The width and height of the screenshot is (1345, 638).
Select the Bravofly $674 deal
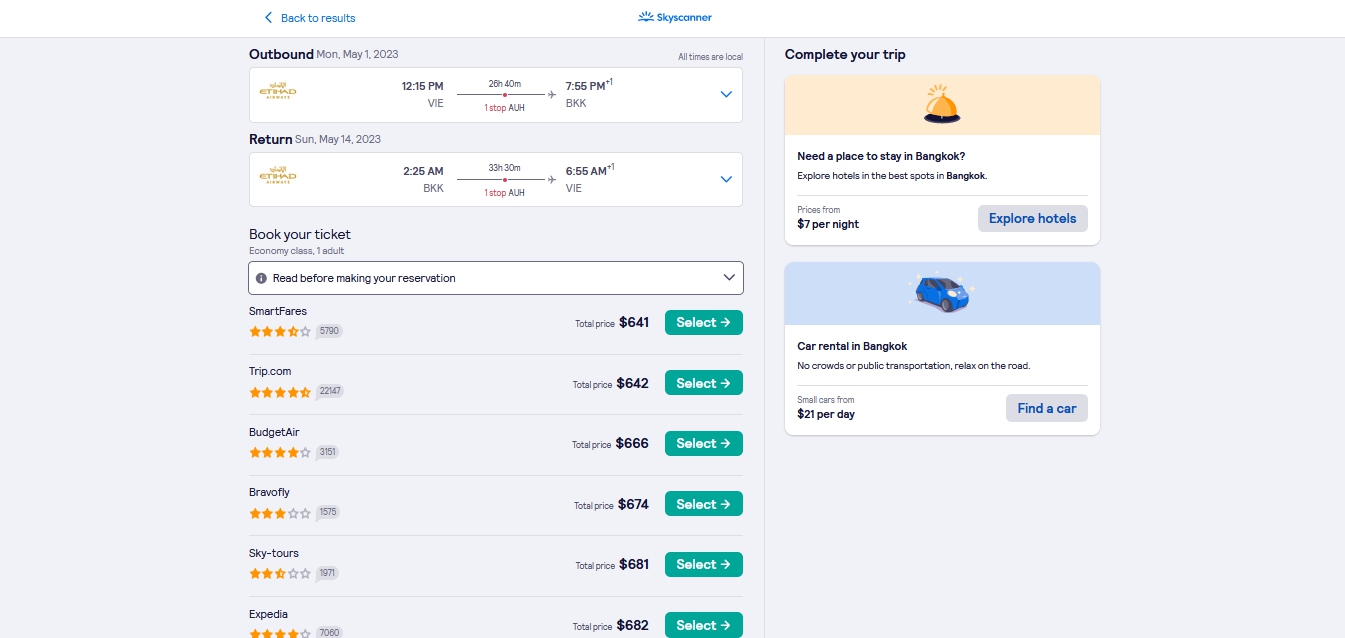pyautogui.click(x=704, y=504)
